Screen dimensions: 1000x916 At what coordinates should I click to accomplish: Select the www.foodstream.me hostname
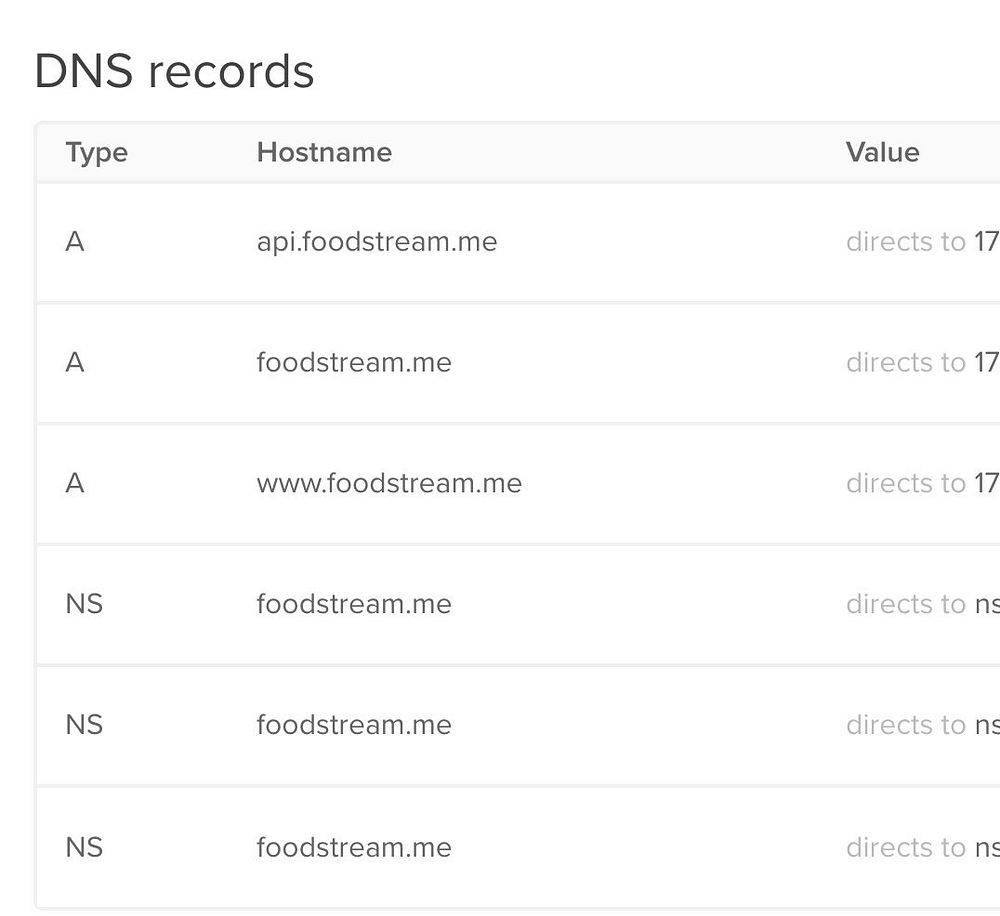click(x=389, y=483)
